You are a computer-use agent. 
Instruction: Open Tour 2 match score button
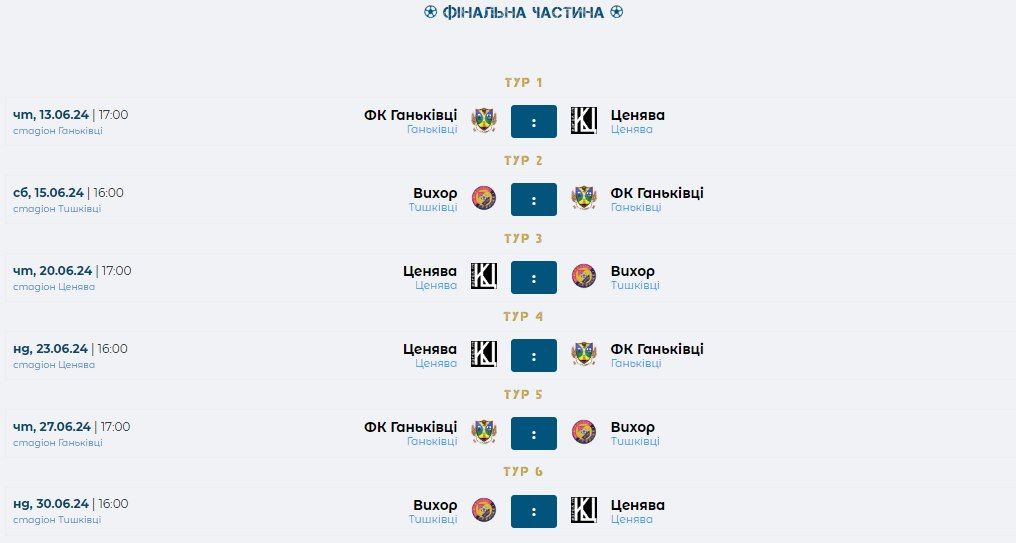coord(534,199)
